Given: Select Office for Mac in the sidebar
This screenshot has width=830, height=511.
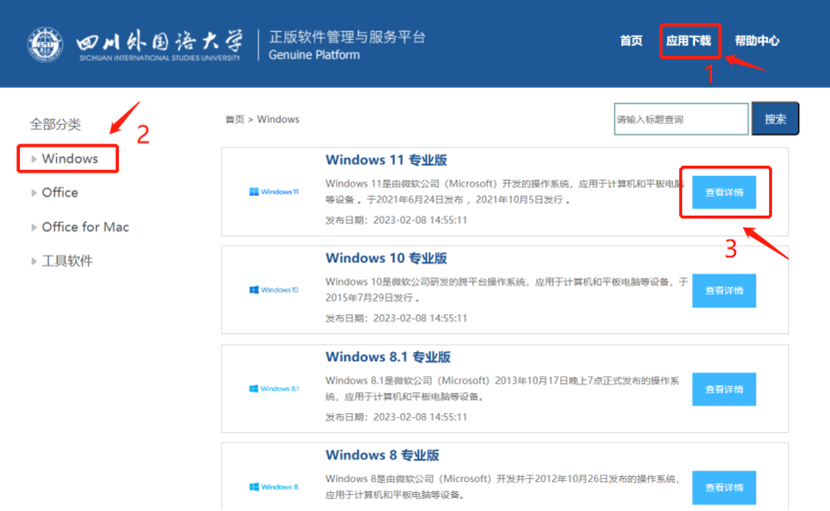Looking at the screenshot, I should tap(85, 227).
